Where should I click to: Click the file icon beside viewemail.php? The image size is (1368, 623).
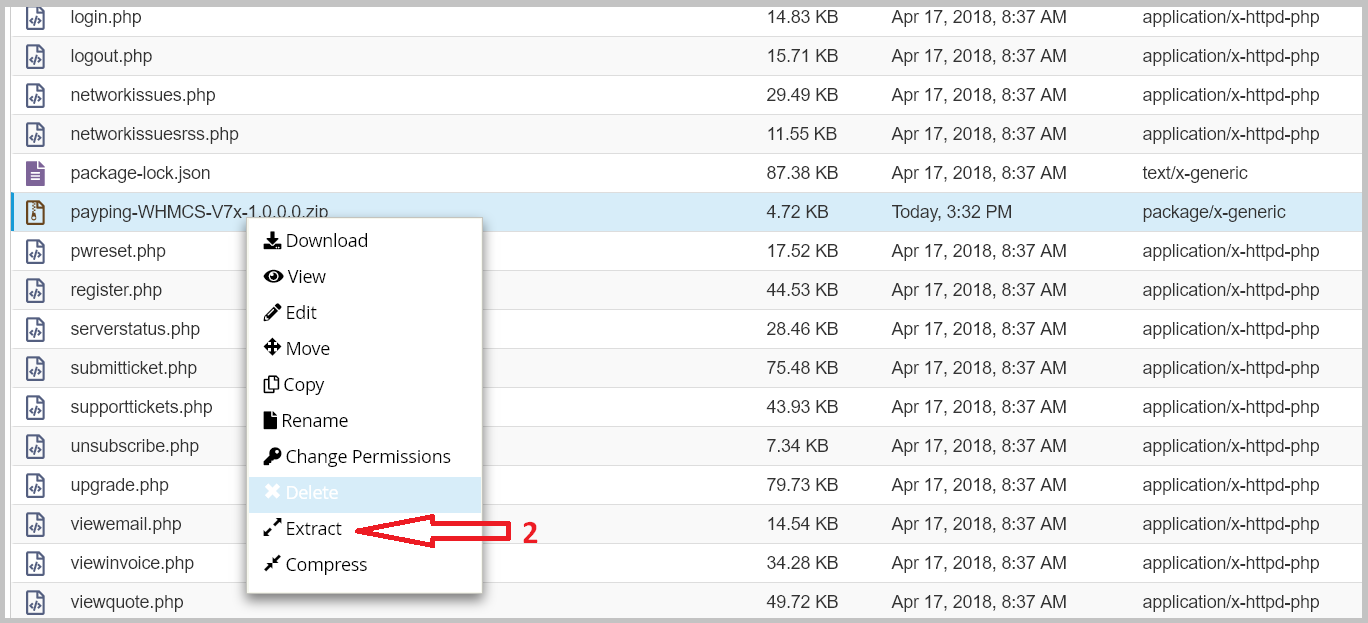35,525
